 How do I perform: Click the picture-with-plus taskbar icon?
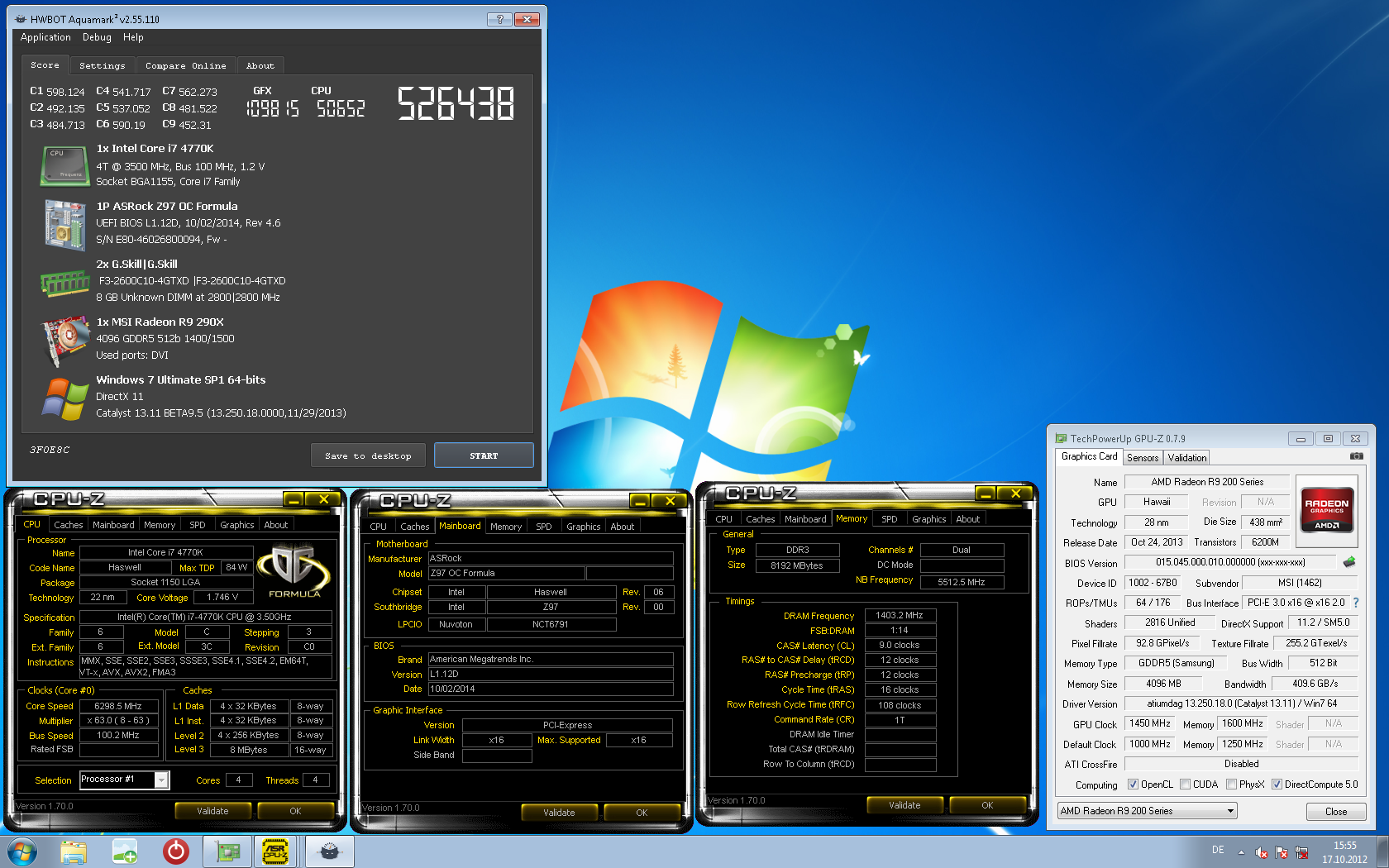click(x=125, y=851)
